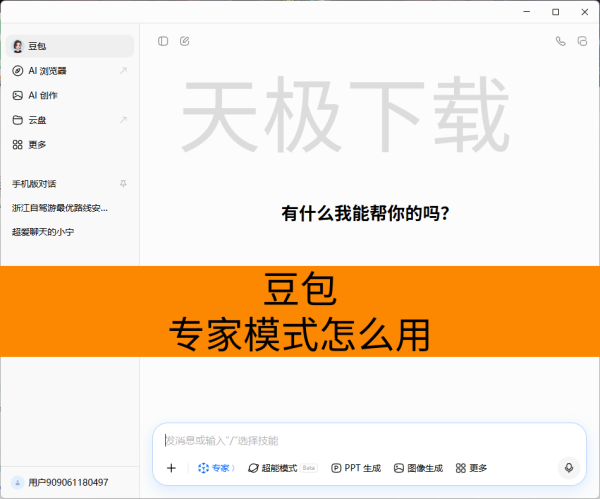
Task: Start a new chat with the compose icon
Action: pyautogui.click(x=184, y=41)
